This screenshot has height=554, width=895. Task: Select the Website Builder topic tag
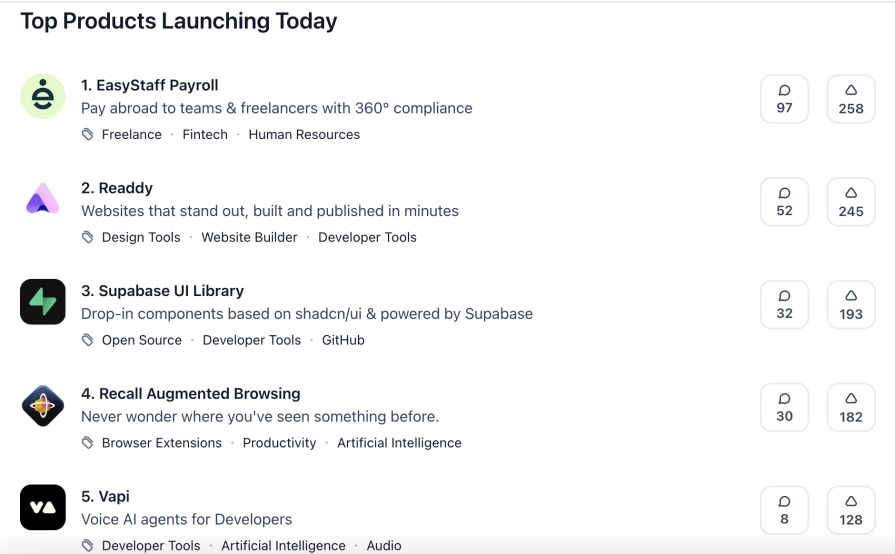pyautogui.click(x=249, y=237)
